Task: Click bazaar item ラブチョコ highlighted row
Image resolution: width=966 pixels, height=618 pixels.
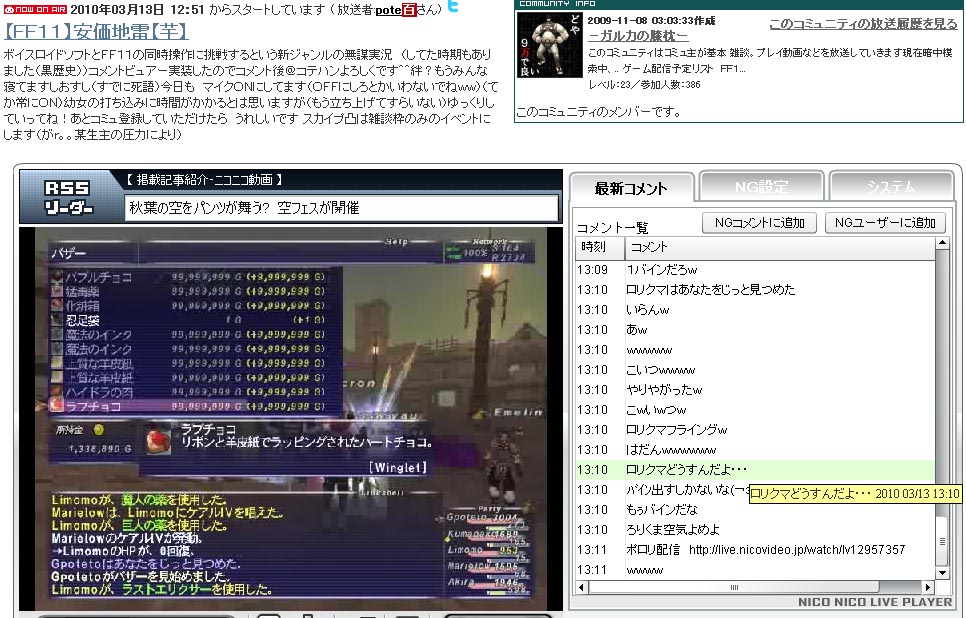Action: [x=196, y=406]
